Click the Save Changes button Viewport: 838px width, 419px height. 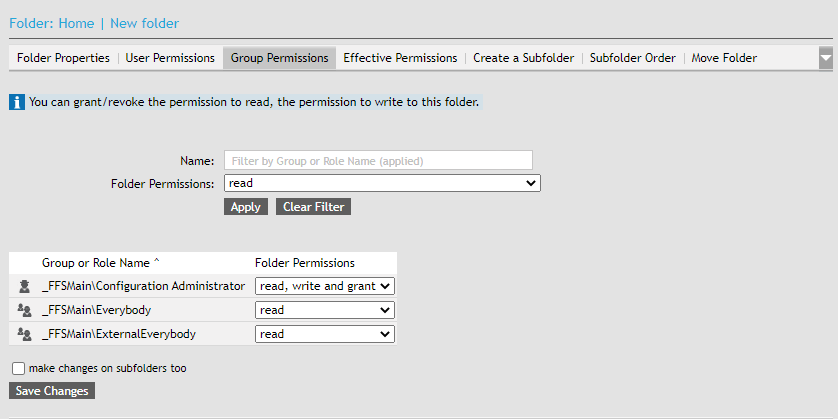point(52,391)
